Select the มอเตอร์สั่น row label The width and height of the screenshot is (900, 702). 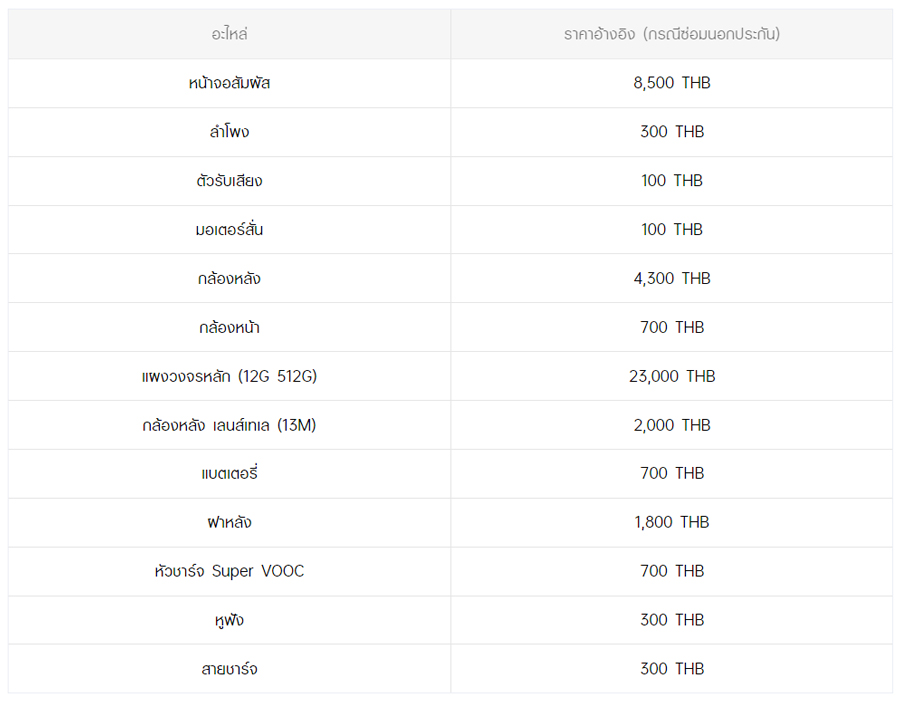coord(229,230)
